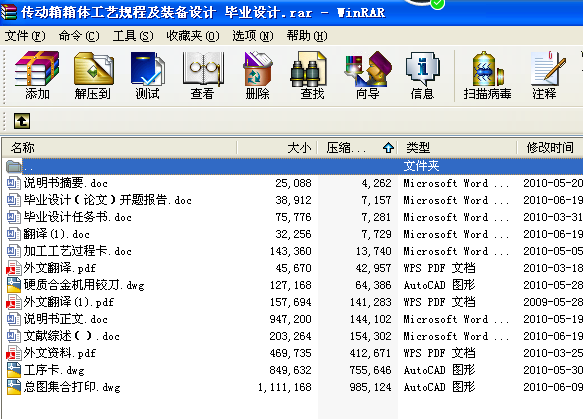The width and height of the screenshot is (583, 419).
Task: Select file name 说明书摘要.doc
Action: tap(66, 183)
